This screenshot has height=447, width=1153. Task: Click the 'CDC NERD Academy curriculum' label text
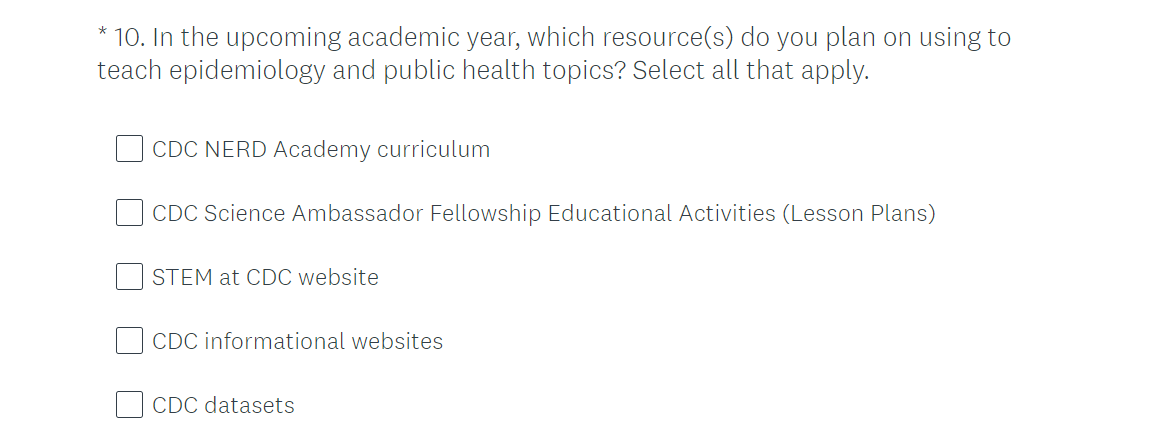tap(321, 150)
